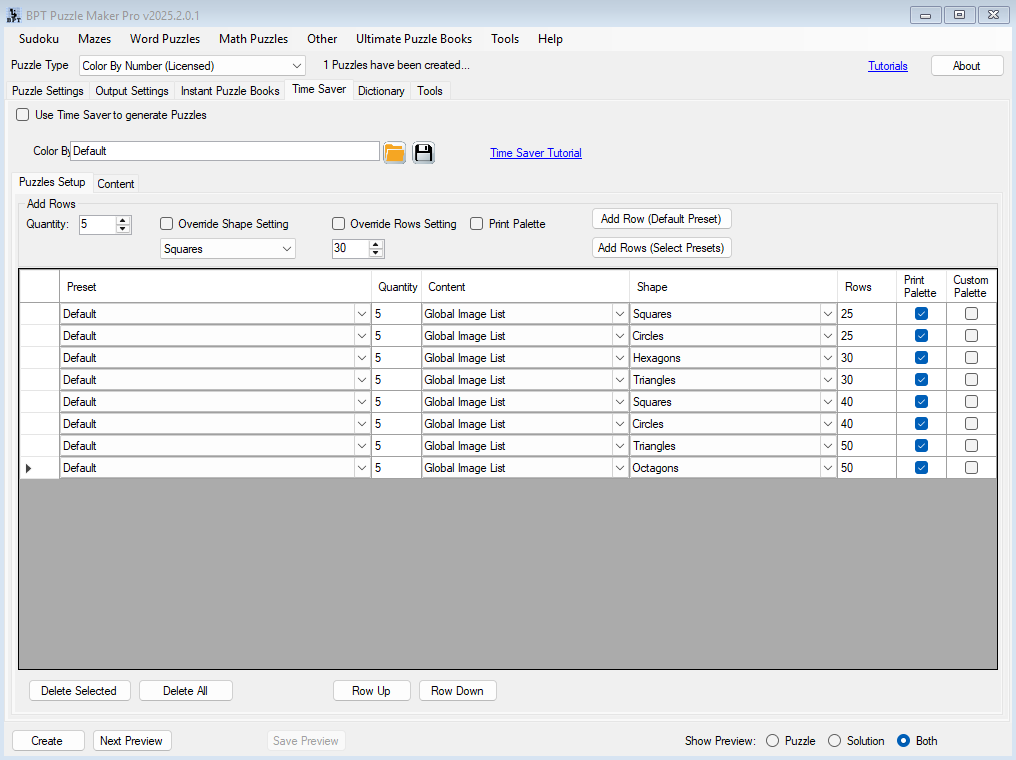Decrease override rows value with down arrow

pyautogui.click(x=376, y=253)
